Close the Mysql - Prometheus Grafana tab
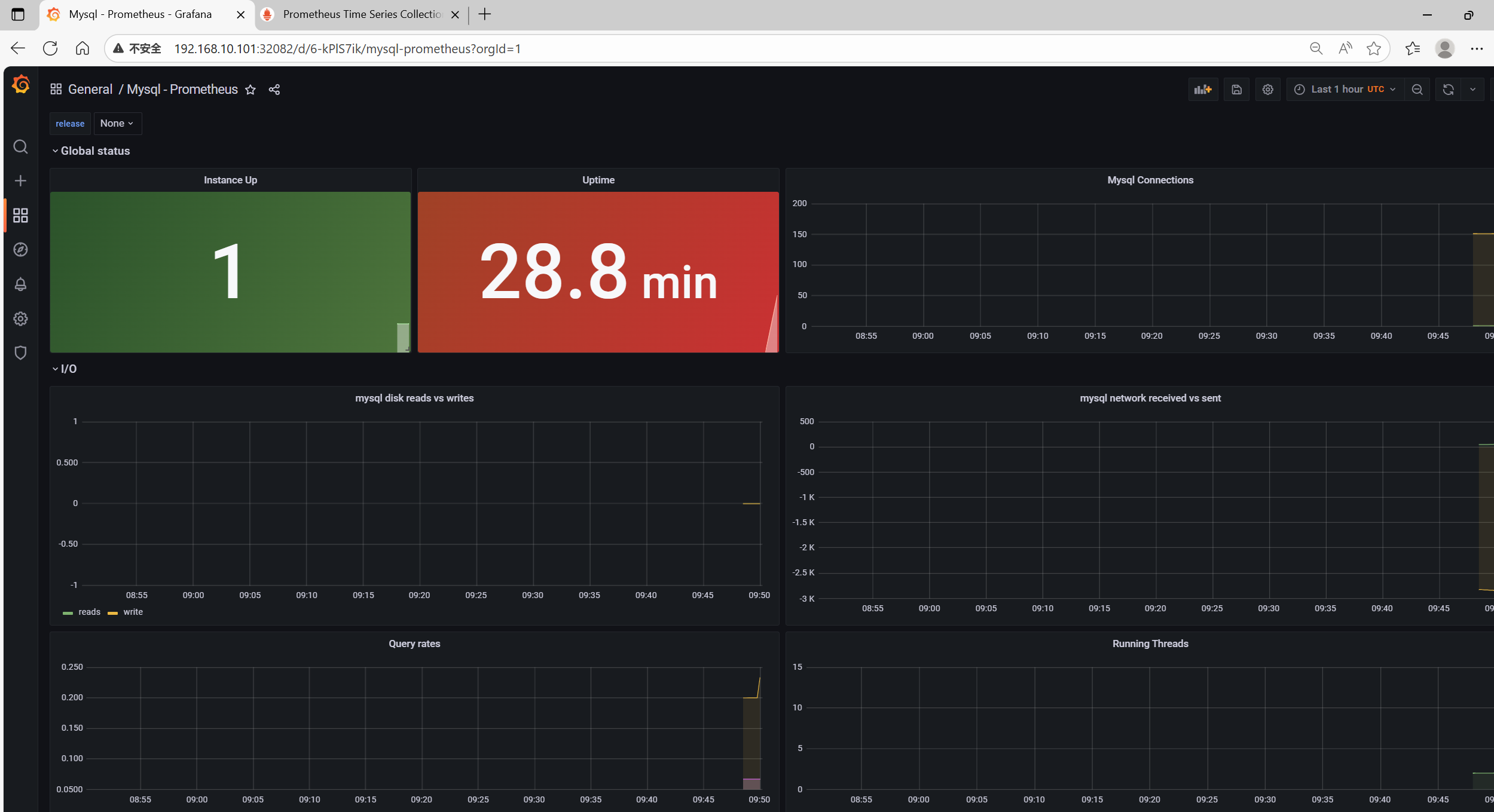The width and height of the screenshot is (1494, 812). pos(241,14)
